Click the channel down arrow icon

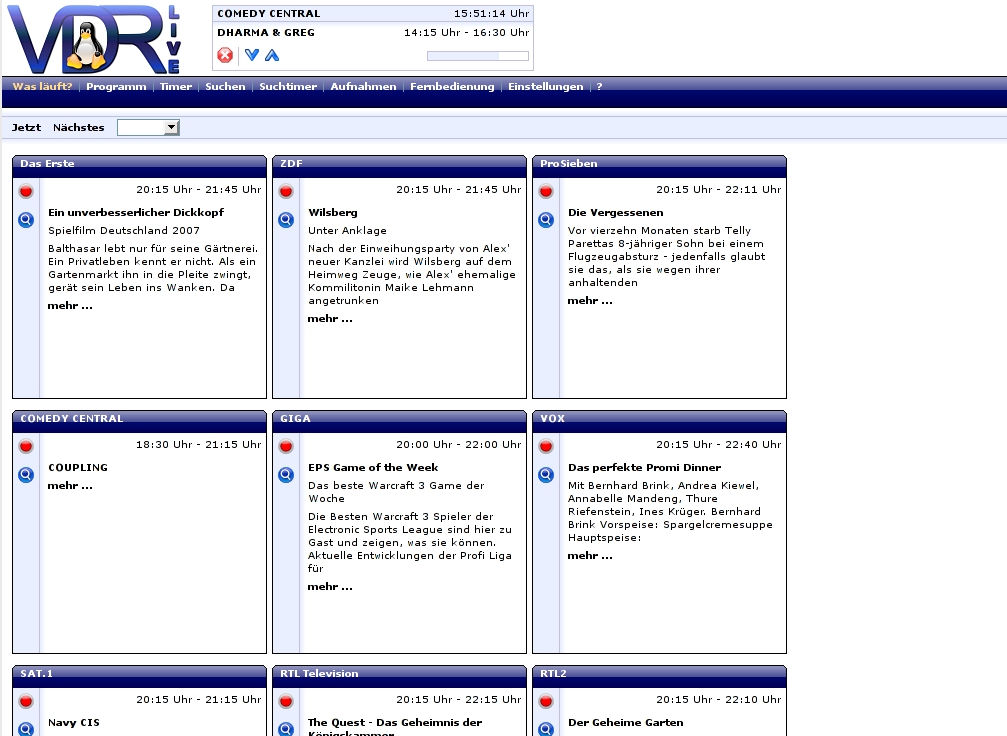pyautogui.click(x=252, y=55)
